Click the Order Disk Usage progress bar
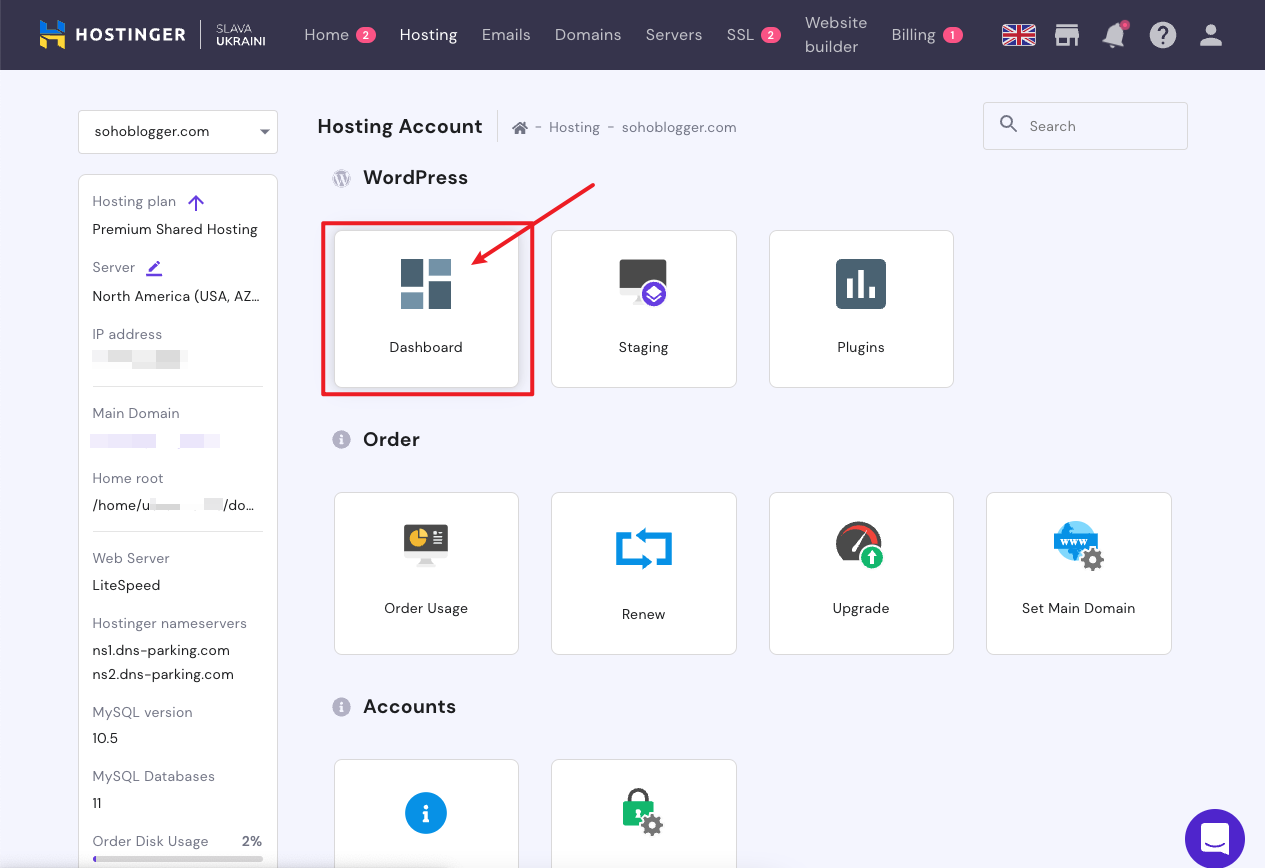The image size is (1265, 868). coord(178,859)
